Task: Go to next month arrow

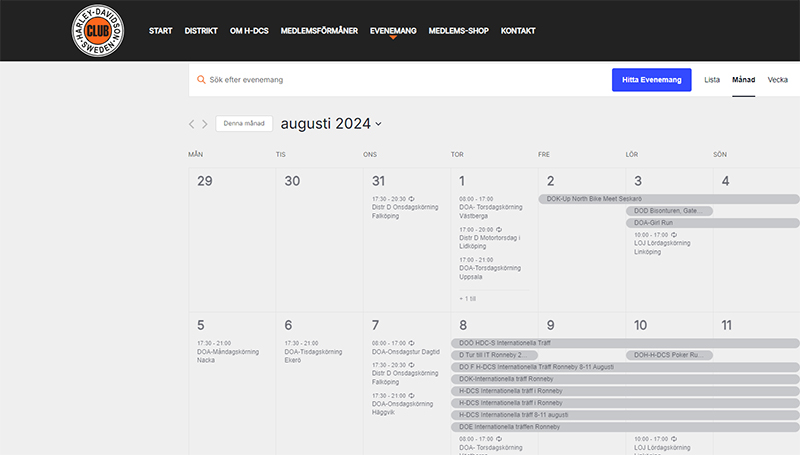Action: pos(205,124)
